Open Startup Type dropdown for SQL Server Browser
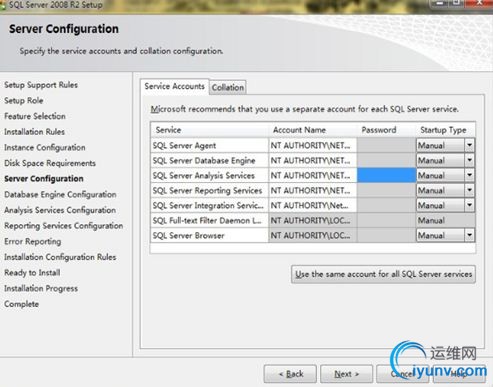Viewport: 493px width, 387px height. point(469,235)
